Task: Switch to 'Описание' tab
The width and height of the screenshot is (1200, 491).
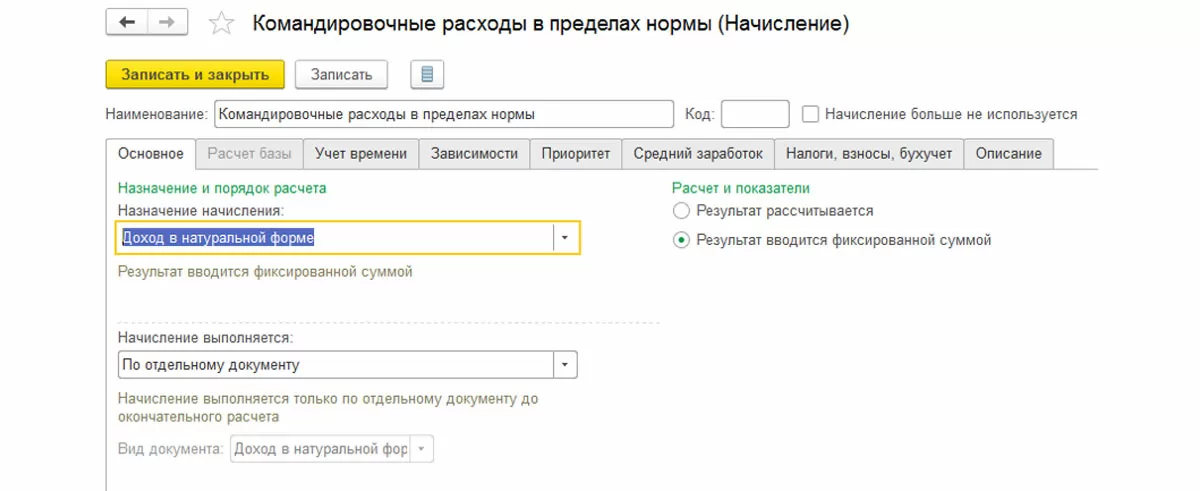Action: point(1008,154)
